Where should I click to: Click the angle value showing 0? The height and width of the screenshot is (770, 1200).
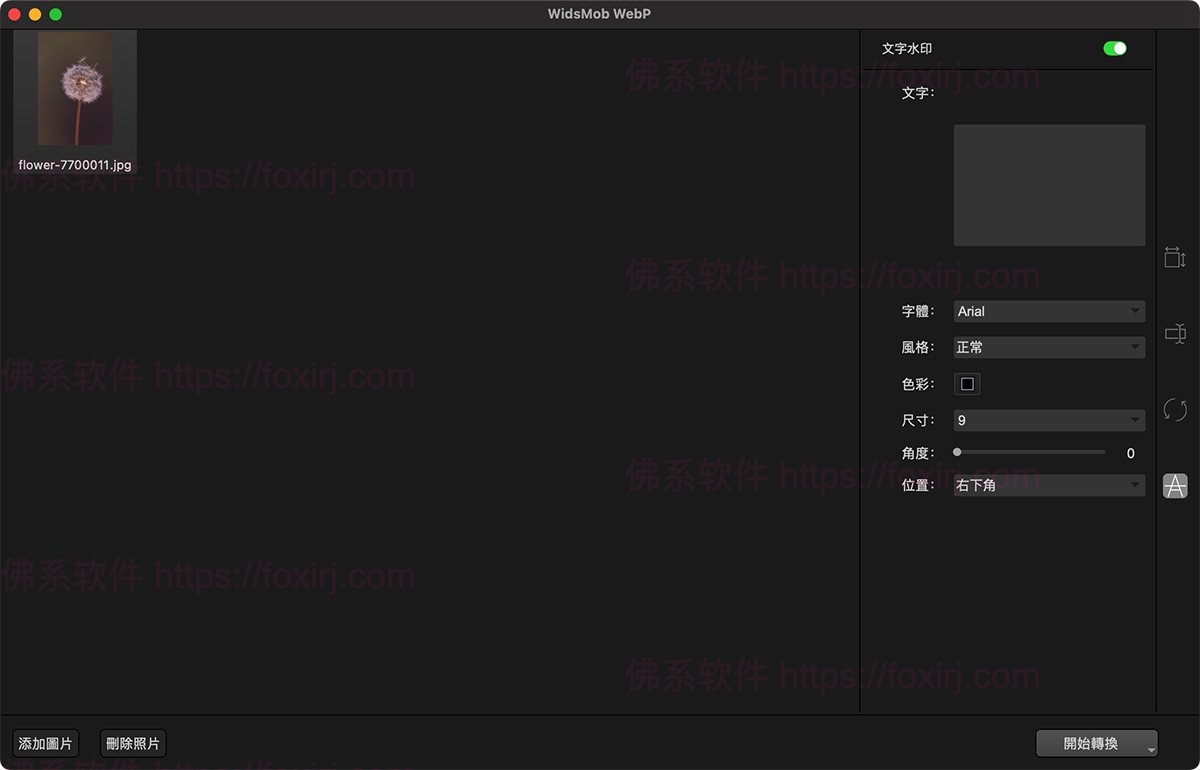click(1130, 453)
